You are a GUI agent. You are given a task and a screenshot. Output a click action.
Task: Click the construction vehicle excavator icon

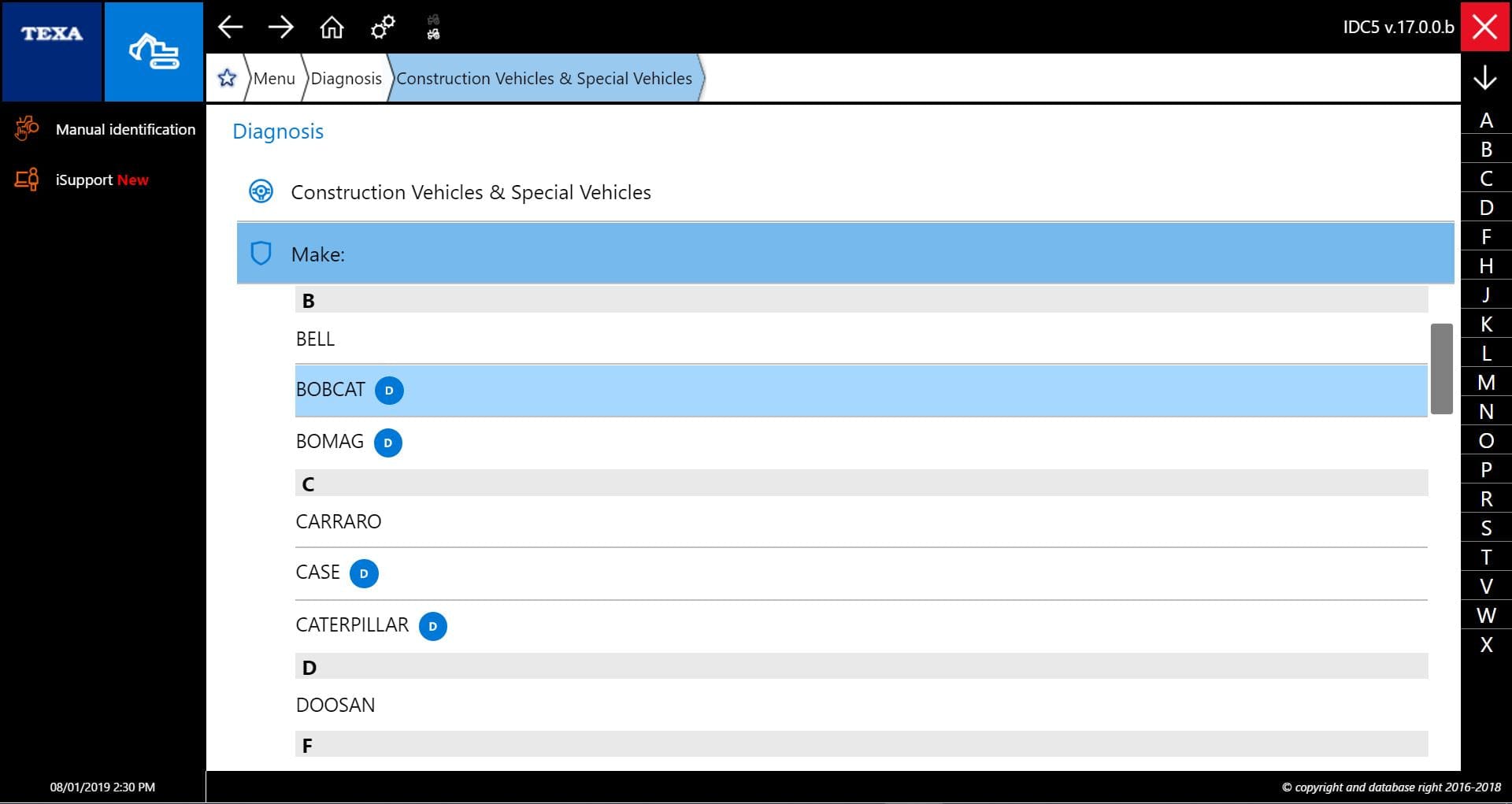(154, 52)
